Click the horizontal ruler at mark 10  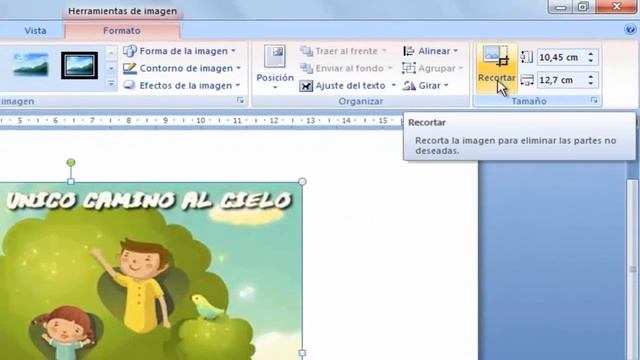200,121
